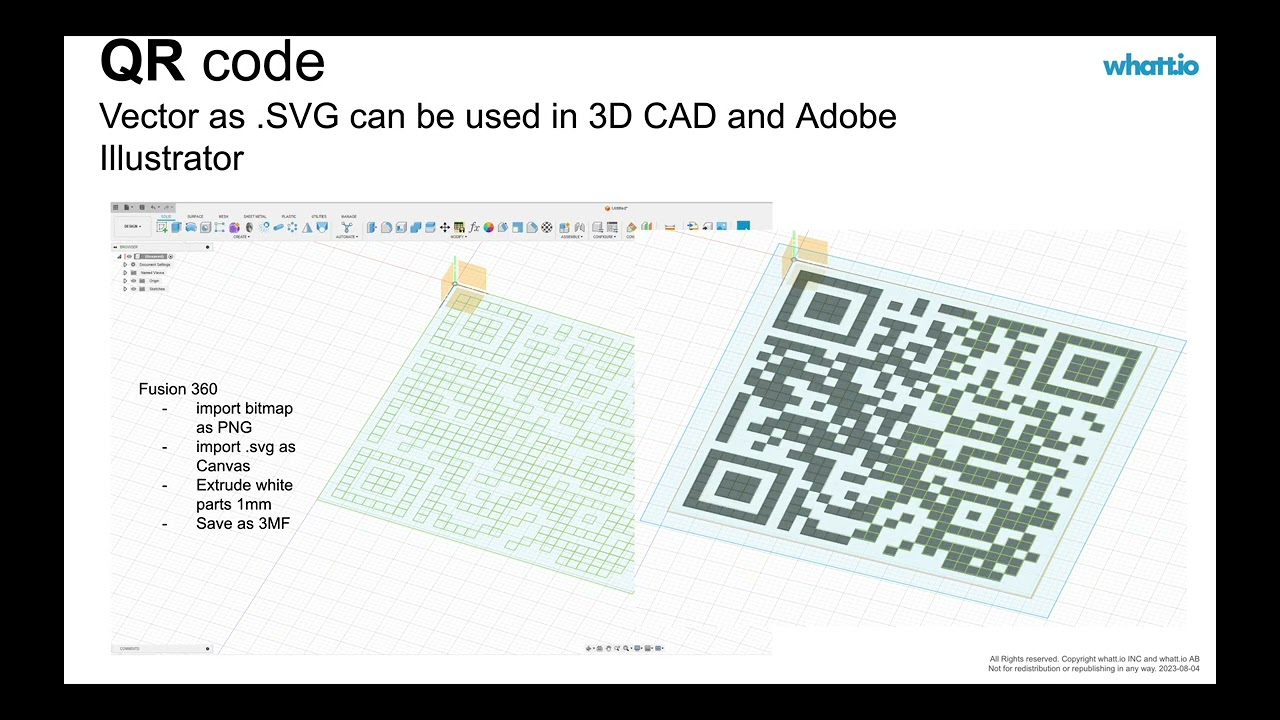1280x720 pixels.
Task: Open Change Parameters fx icon
Action: pos(474,227)
